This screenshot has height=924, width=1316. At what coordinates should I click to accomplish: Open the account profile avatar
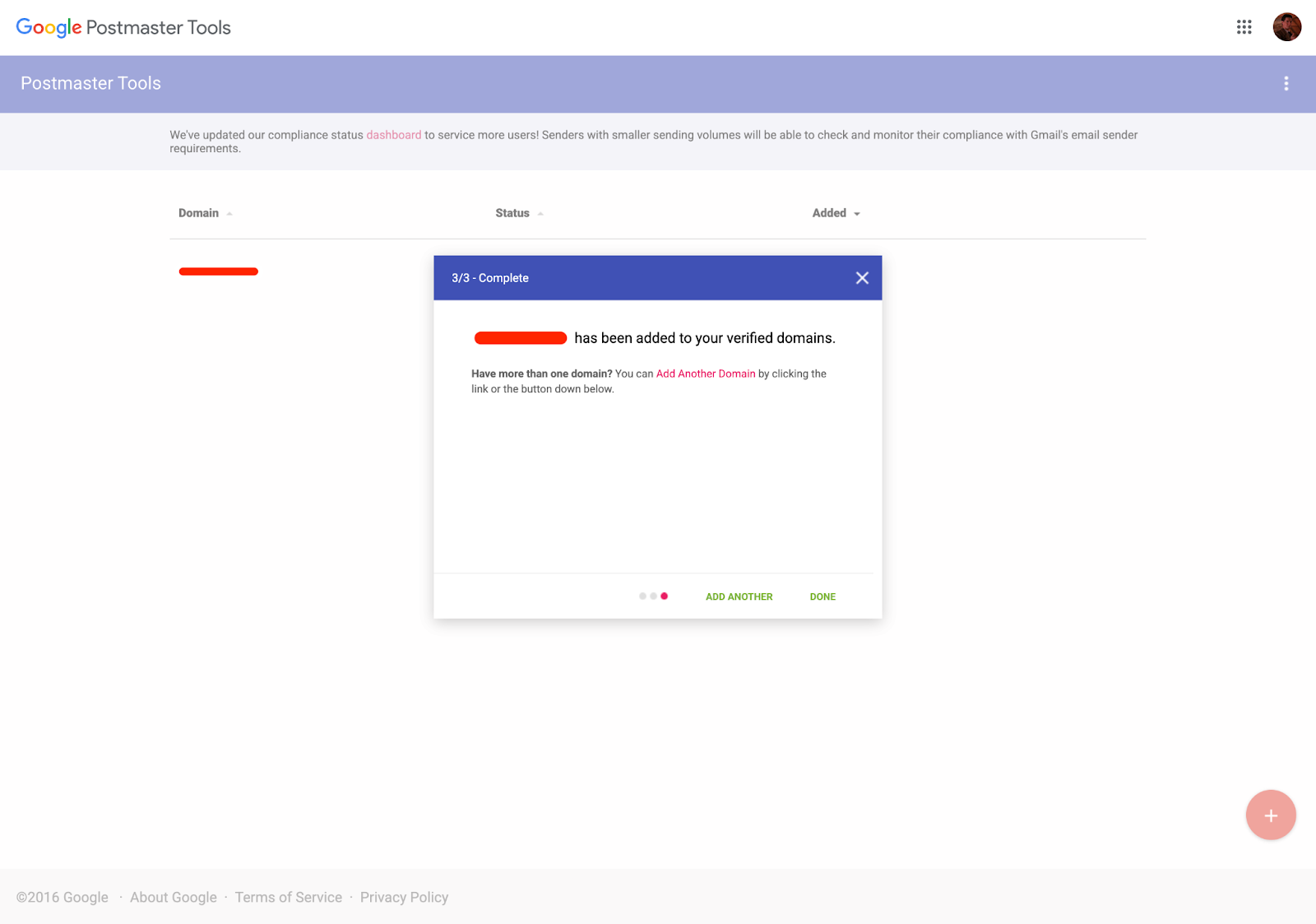tap(1287, 27)
